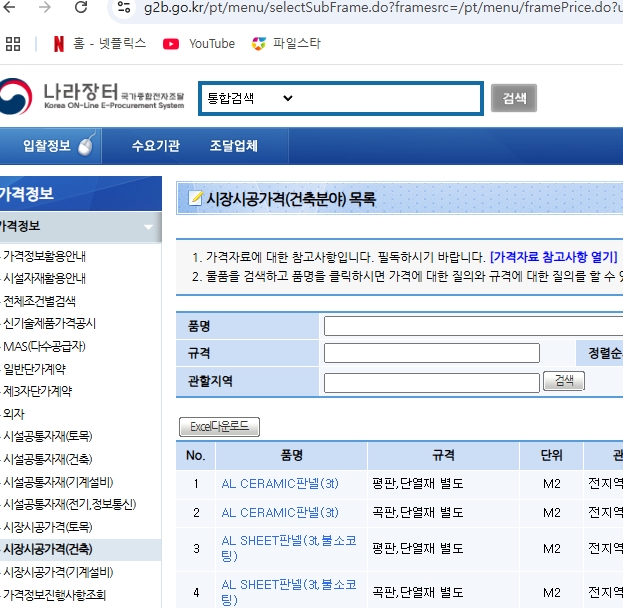Open 제3자단가계약 in sidebar
This screenshot has width=623, height=608.
click(x=38, y=391)
